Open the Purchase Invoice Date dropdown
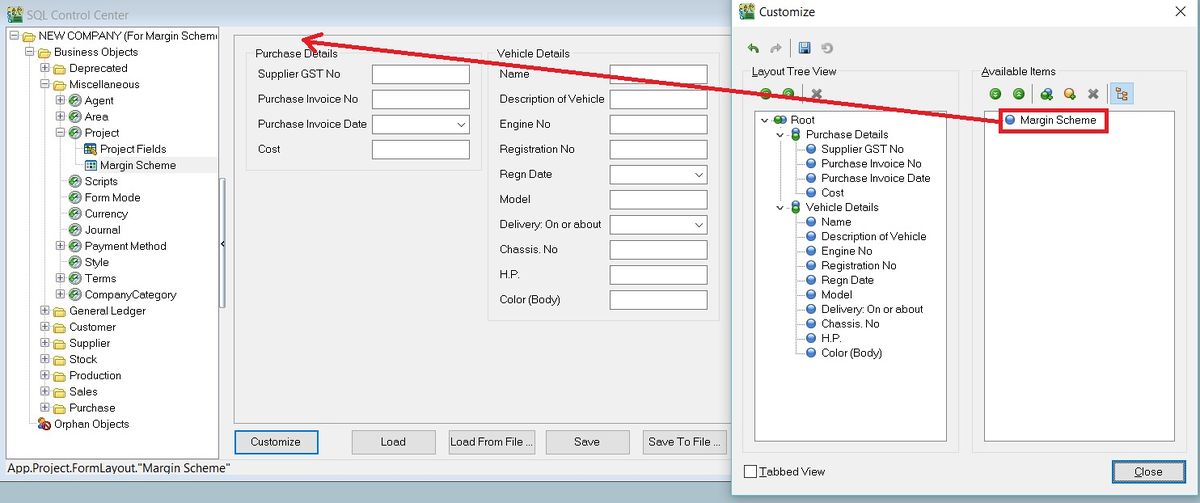This screenshot has width=1200, height=503. pyautogui.click(x=461, y=125)
